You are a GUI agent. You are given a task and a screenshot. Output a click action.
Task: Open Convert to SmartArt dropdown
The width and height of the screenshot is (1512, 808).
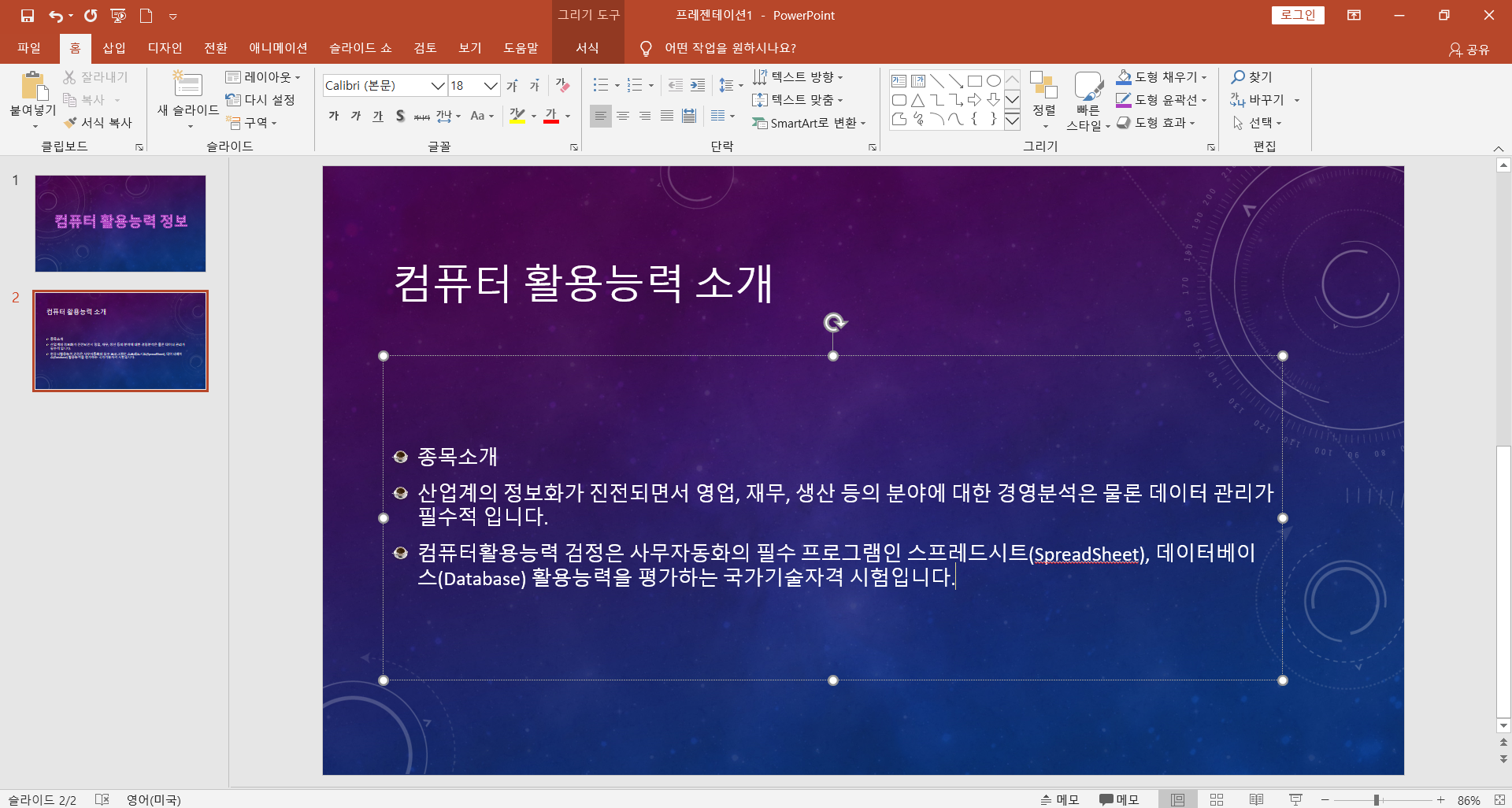[809, 123]
